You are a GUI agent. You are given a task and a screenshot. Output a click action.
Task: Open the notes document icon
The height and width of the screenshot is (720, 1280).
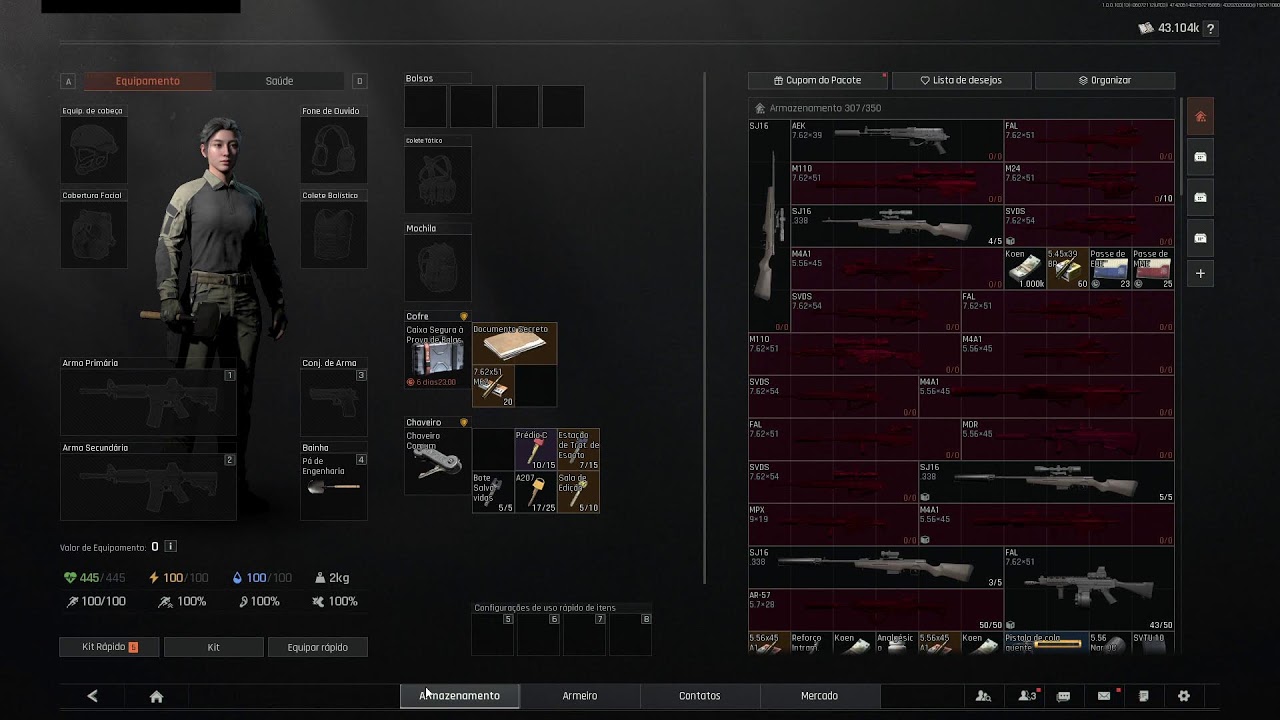1144,696
